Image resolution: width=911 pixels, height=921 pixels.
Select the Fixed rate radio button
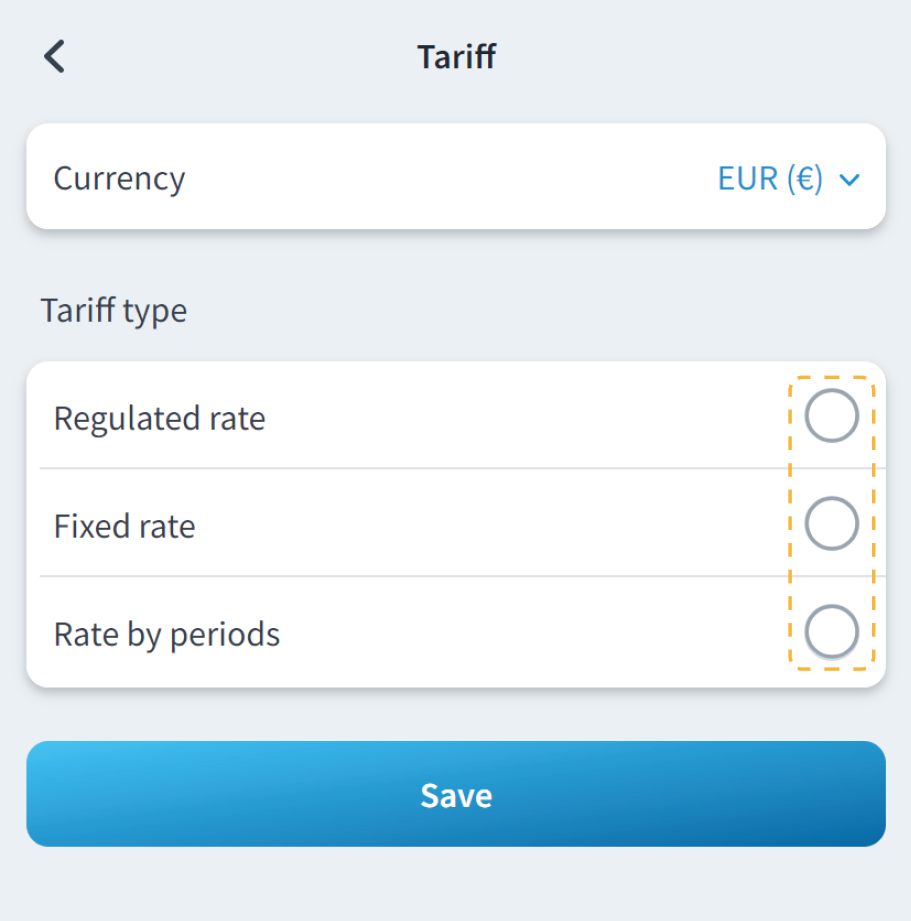pos(831,524)
